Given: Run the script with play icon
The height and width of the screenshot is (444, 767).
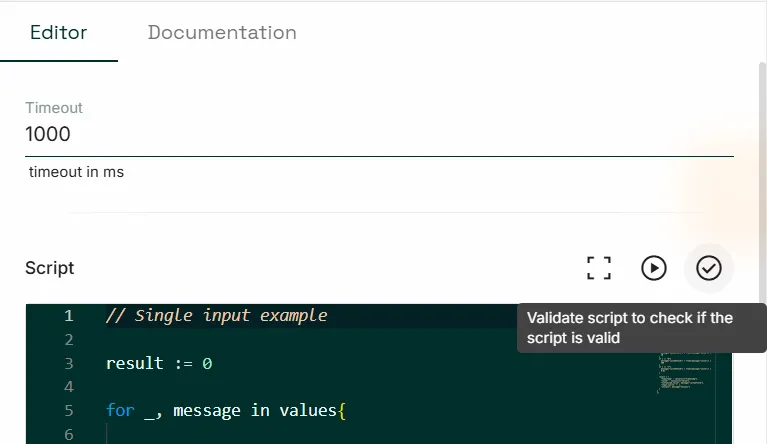Looking at the screenshot, I should click(x=654, y=268).
